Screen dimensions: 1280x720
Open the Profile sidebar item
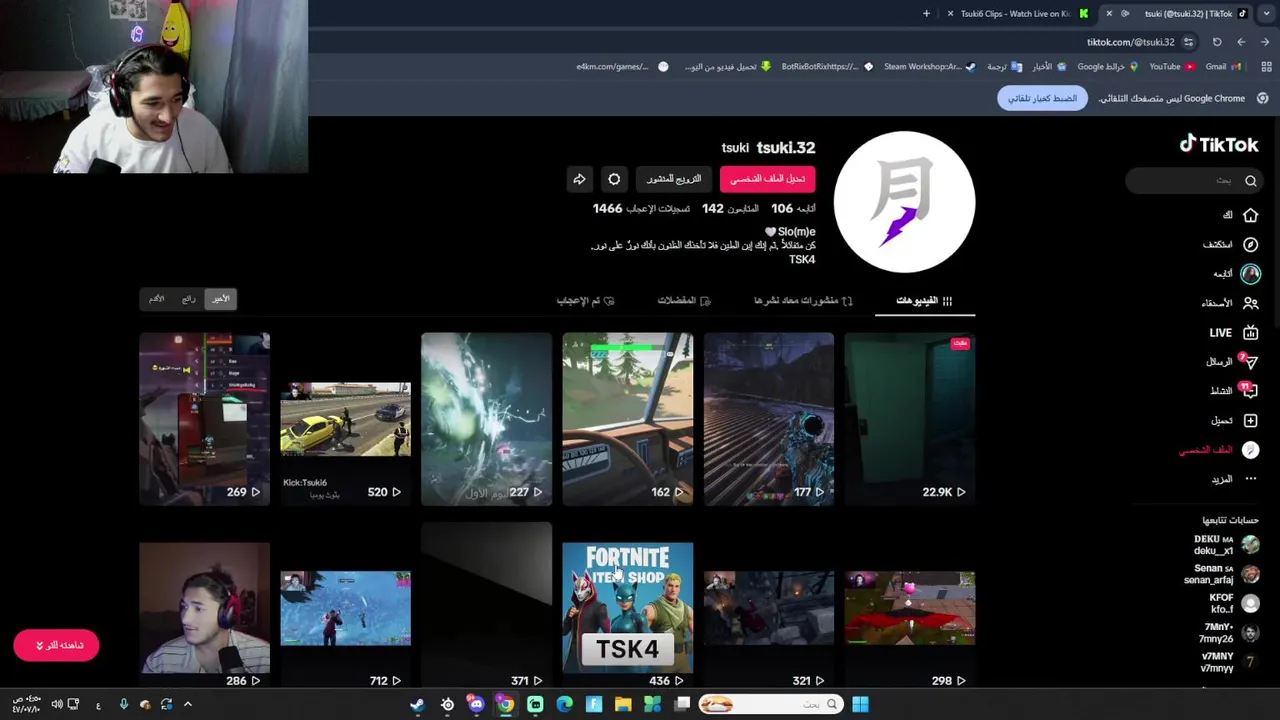[1219, 450]
